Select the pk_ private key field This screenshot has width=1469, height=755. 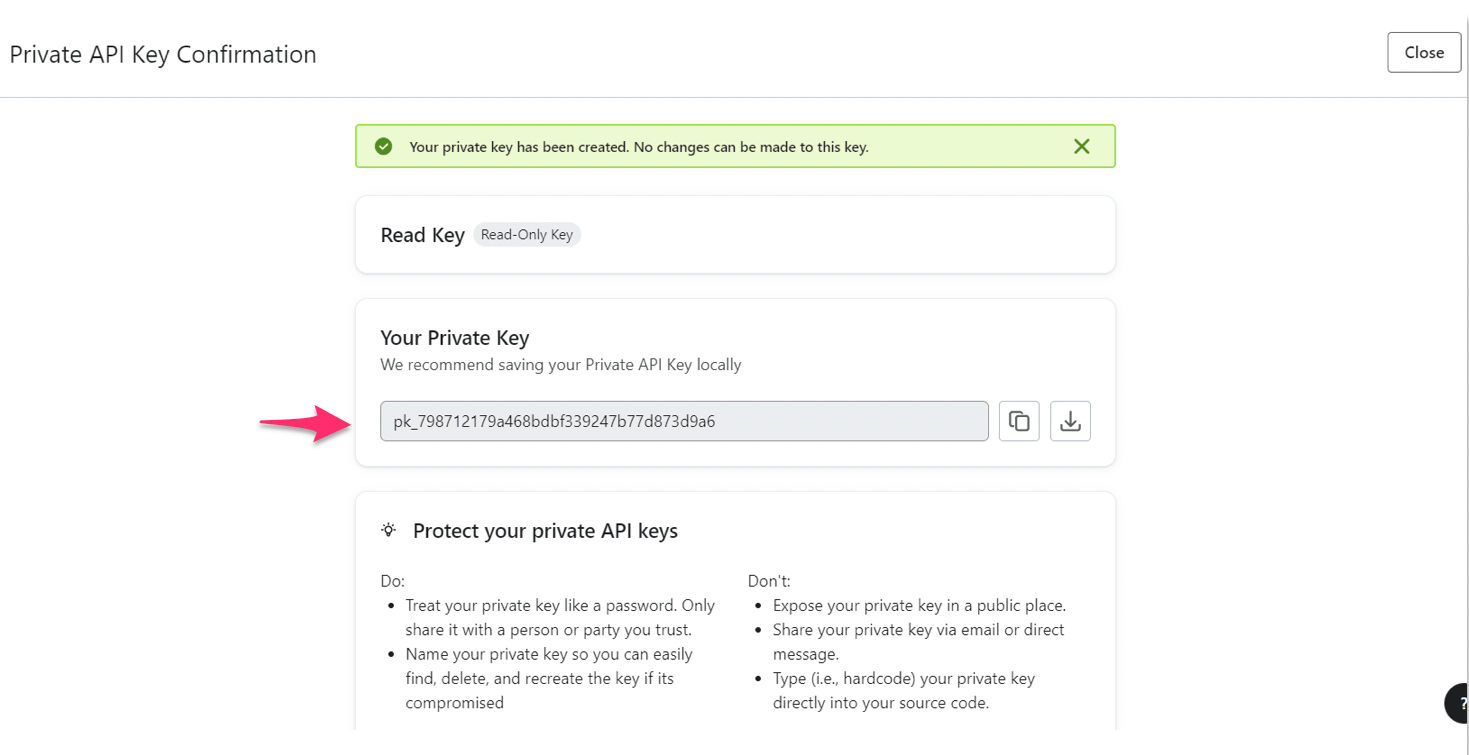(684, 421)
